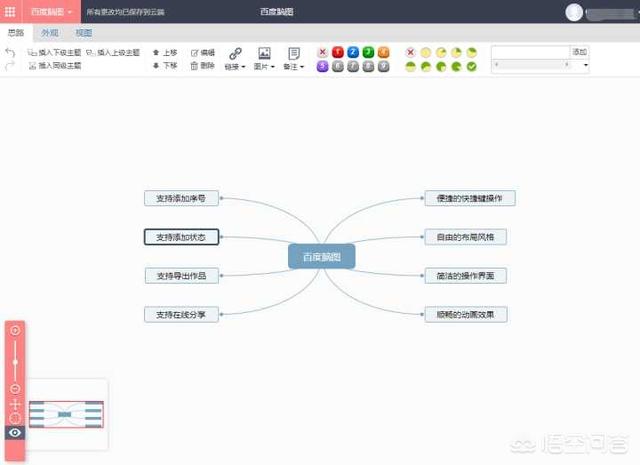Click 下移 to move node down
The height and width of the screenshot is (465, 640).
(x=165, y=65)
